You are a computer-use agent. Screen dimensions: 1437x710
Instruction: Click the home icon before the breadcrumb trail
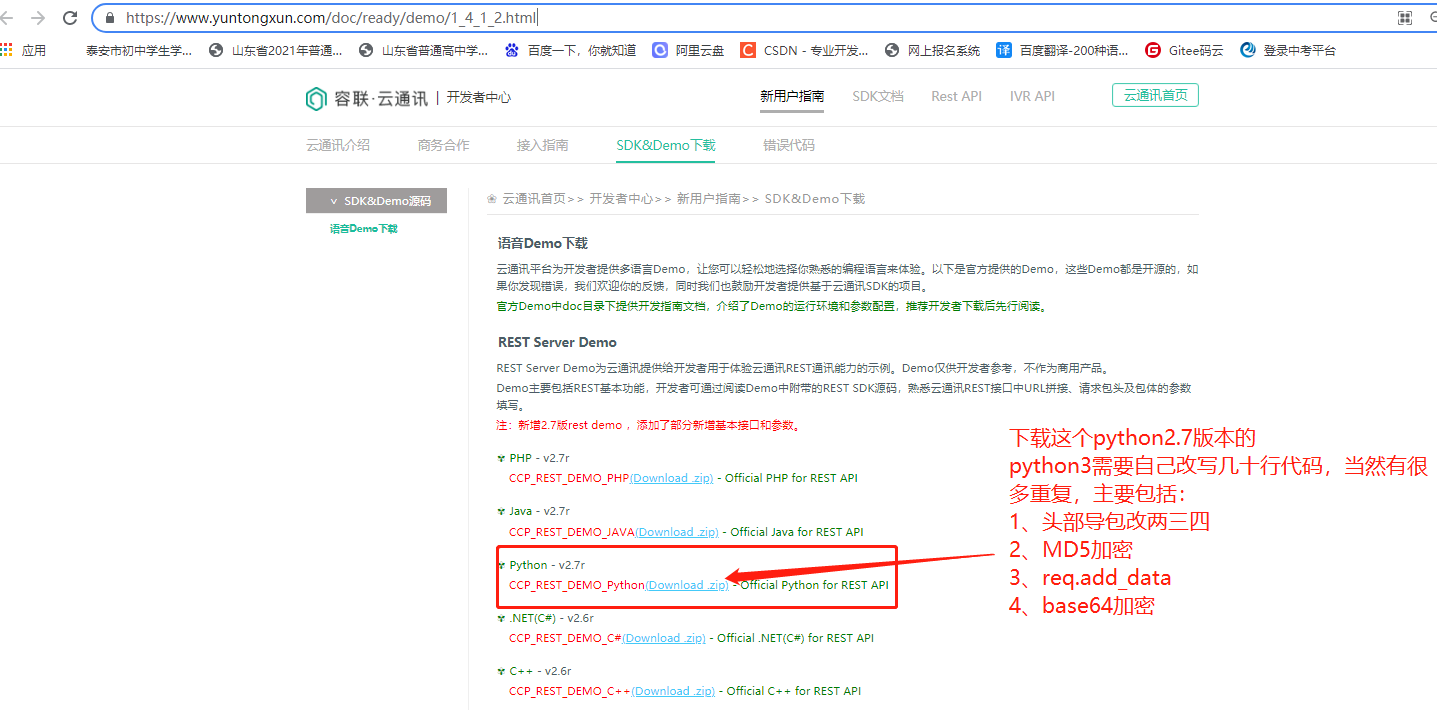[490, 198]
